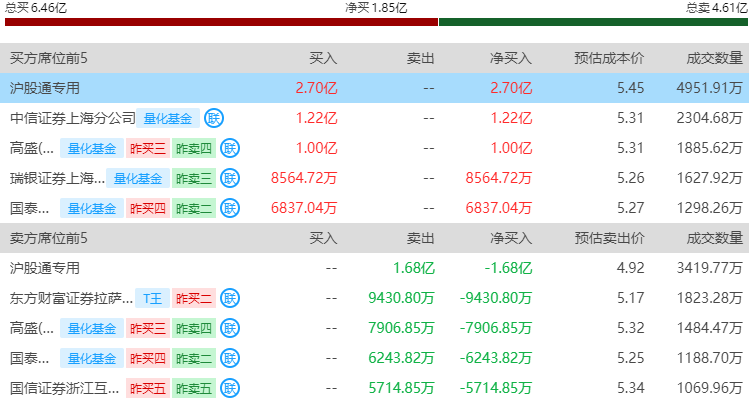Click 联 icon in buyer 国泰 row
The height and width of the screenshot is (398, 751).
tap(230, 208)
